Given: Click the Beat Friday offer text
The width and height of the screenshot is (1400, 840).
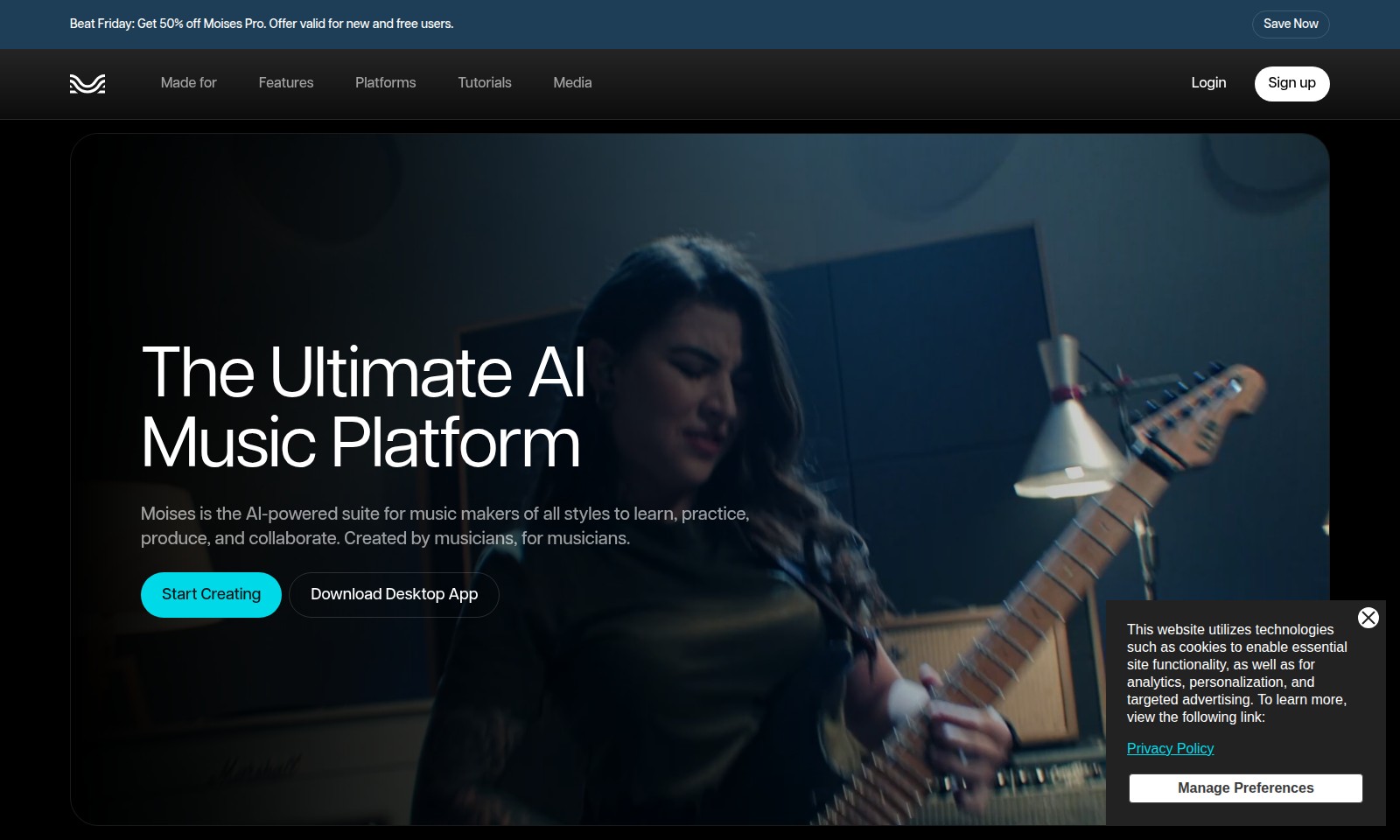Looking at the screenshot, I should coord(262,24).
